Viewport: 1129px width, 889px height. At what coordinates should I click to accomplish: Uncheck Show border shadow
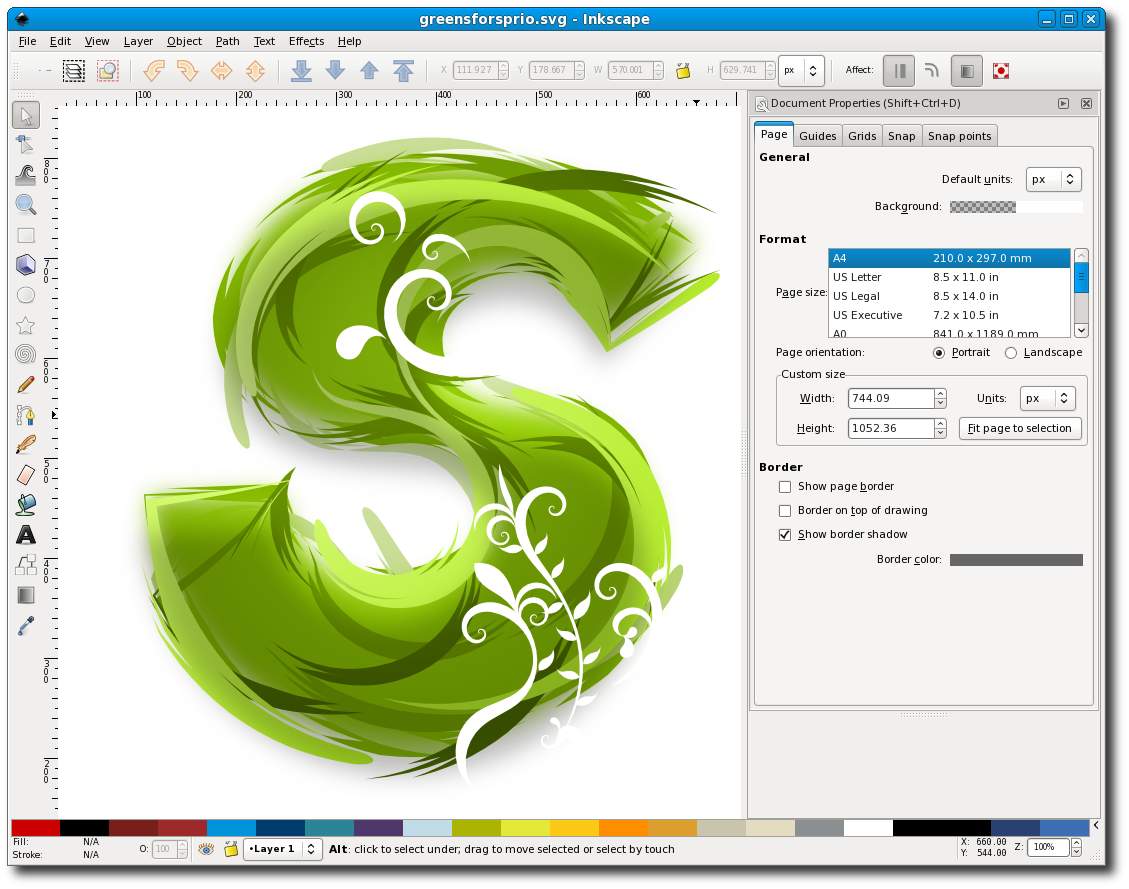click(785, 535)
